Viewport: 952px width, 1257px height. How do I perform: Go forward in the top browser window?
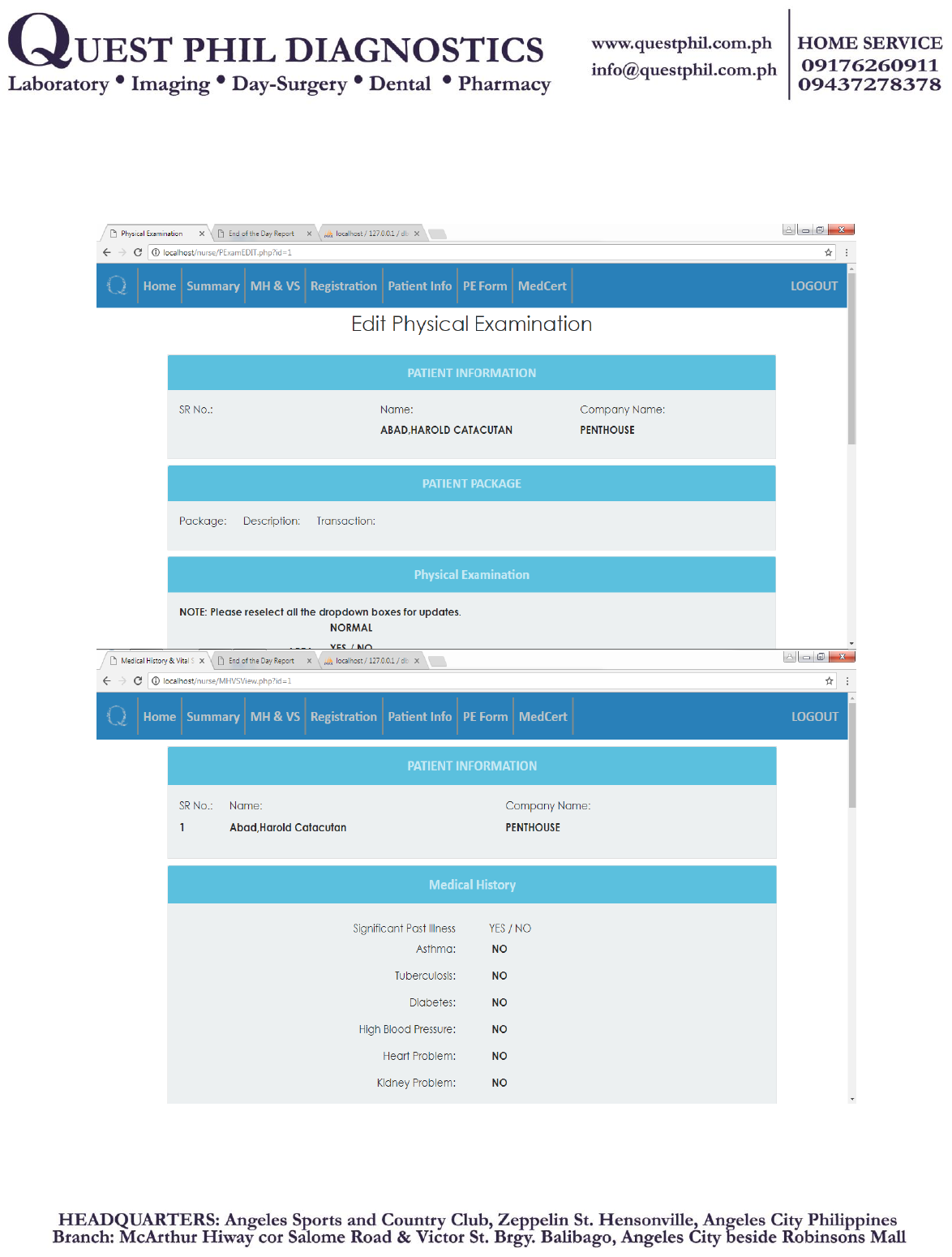[x=122, y=252]
